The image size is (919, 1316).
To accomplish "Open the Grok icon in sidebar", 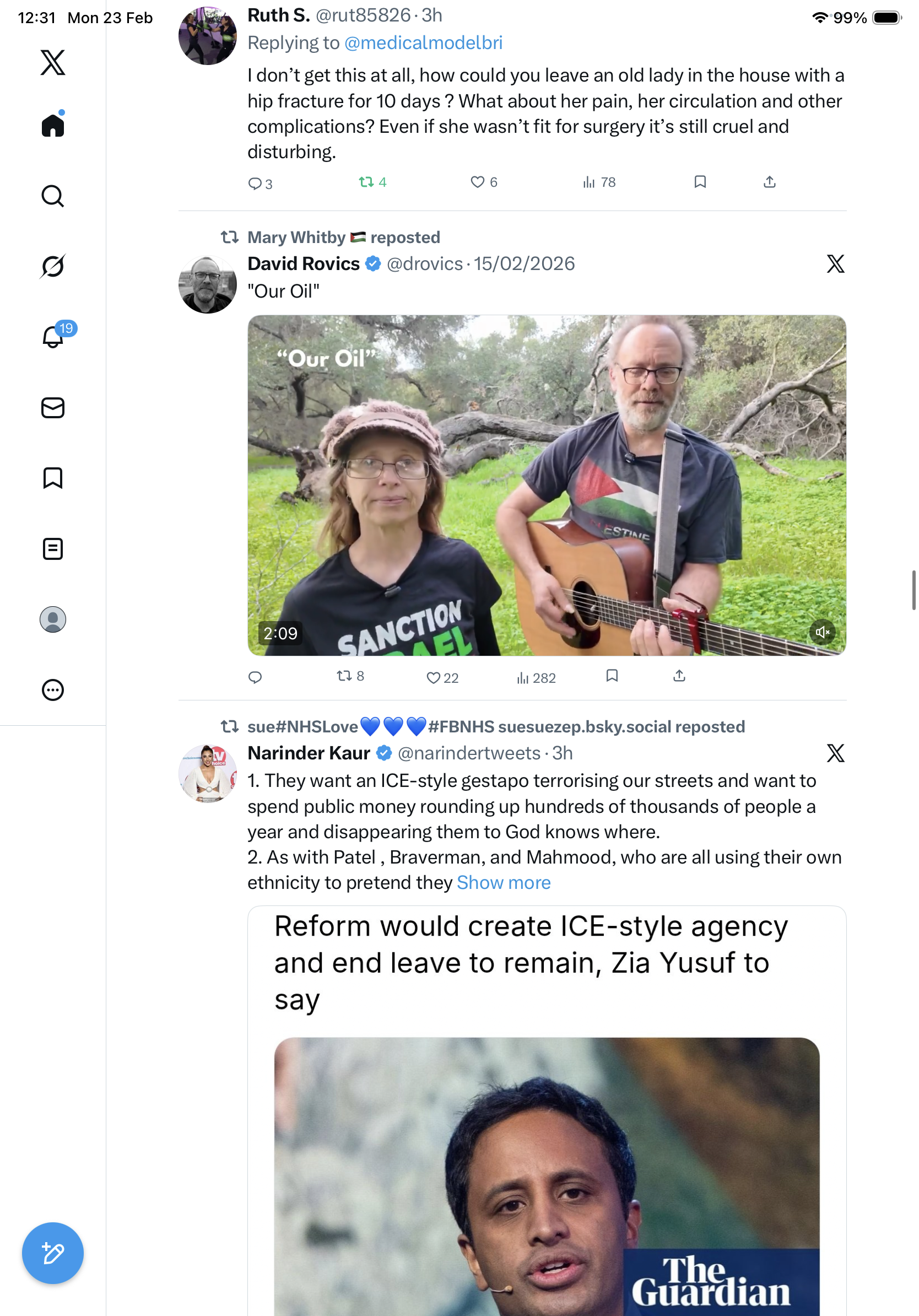I will [x=53, y=267].
